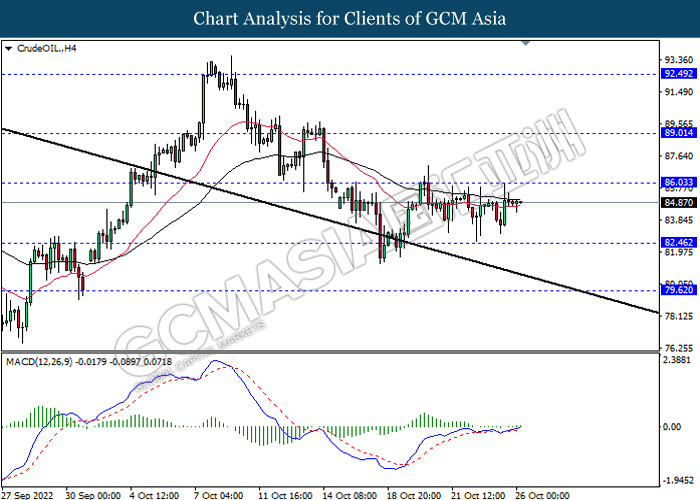
Task: Click the 21 Oct 12:00 date label
Action: 478,495
